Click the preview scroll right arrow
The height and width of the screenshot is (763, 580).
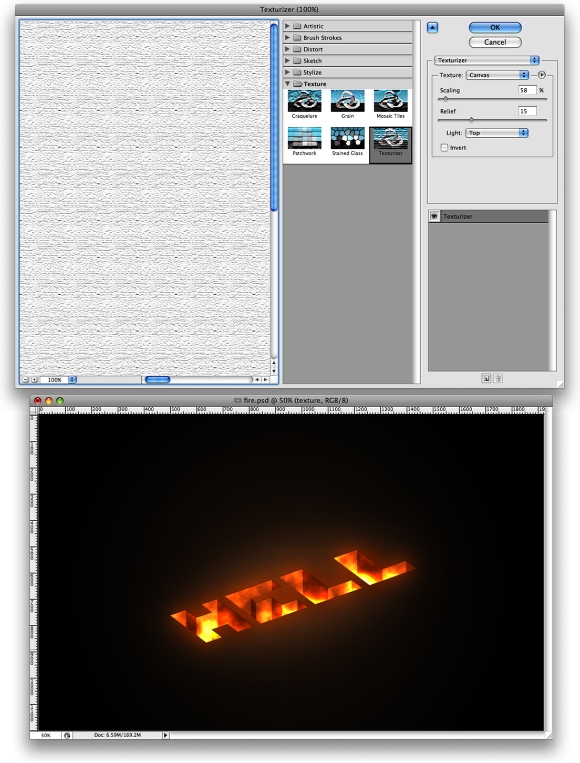point(265,380)
